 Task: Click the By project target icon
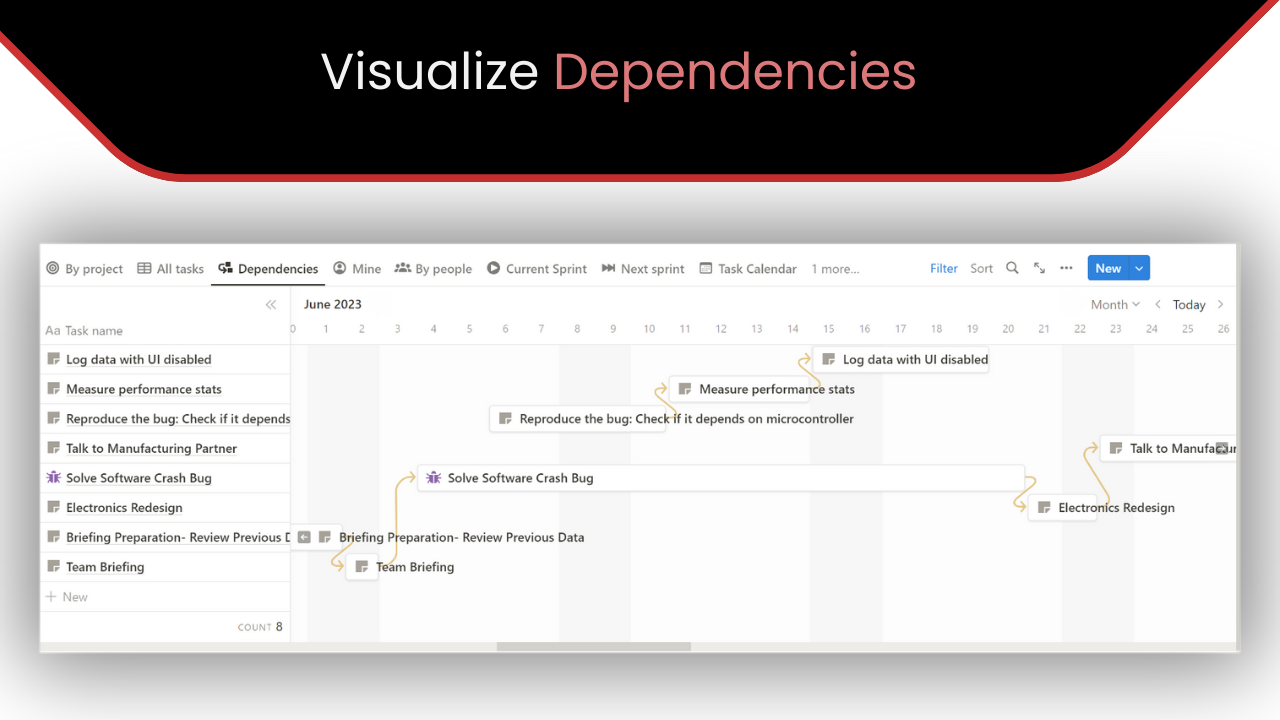(53, 268)
